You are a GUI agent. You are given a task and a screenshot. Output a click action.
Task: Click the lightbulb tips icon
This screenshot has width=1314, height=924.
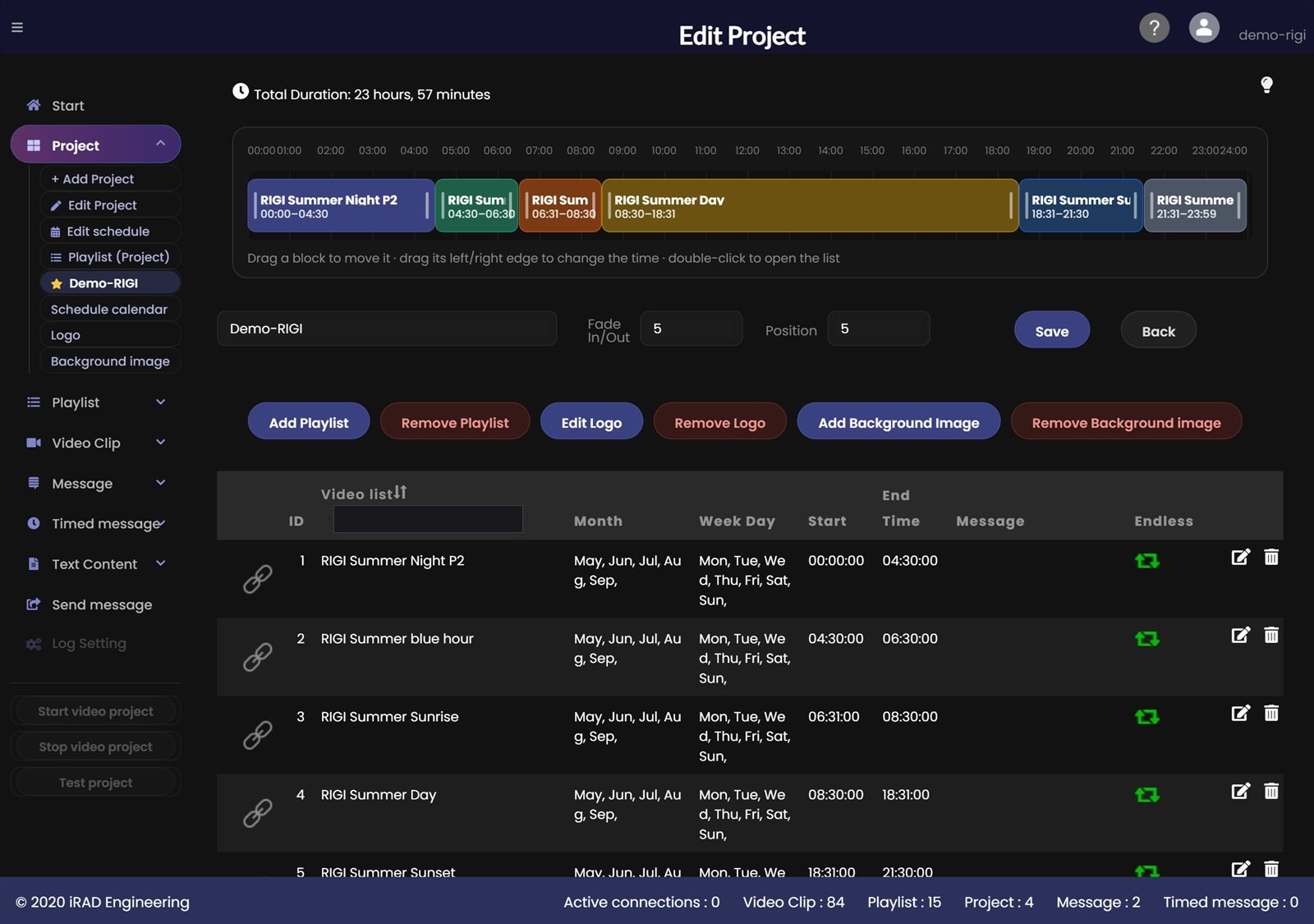coord(1266,85)
